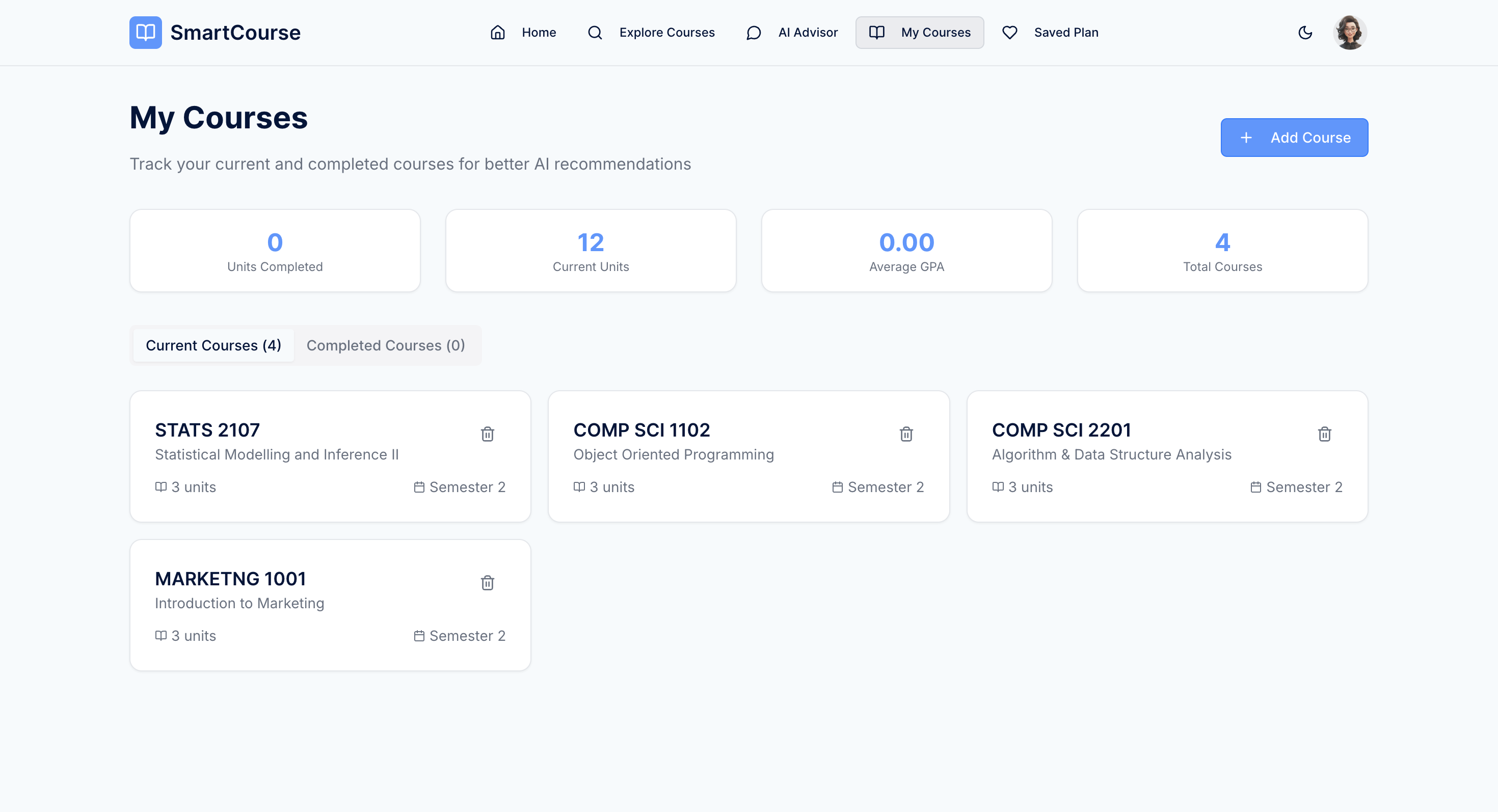Click trash icon on COMP SCI 1102 card
This screenshot has width=1498, height=812.
906,434
